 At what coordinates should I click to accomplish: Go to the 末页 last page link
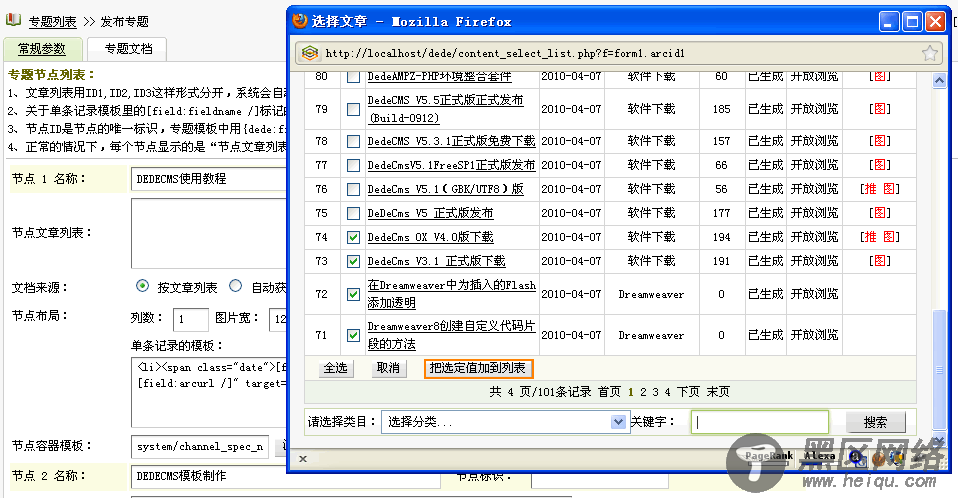pyautogui.click(x=718, y=392)
